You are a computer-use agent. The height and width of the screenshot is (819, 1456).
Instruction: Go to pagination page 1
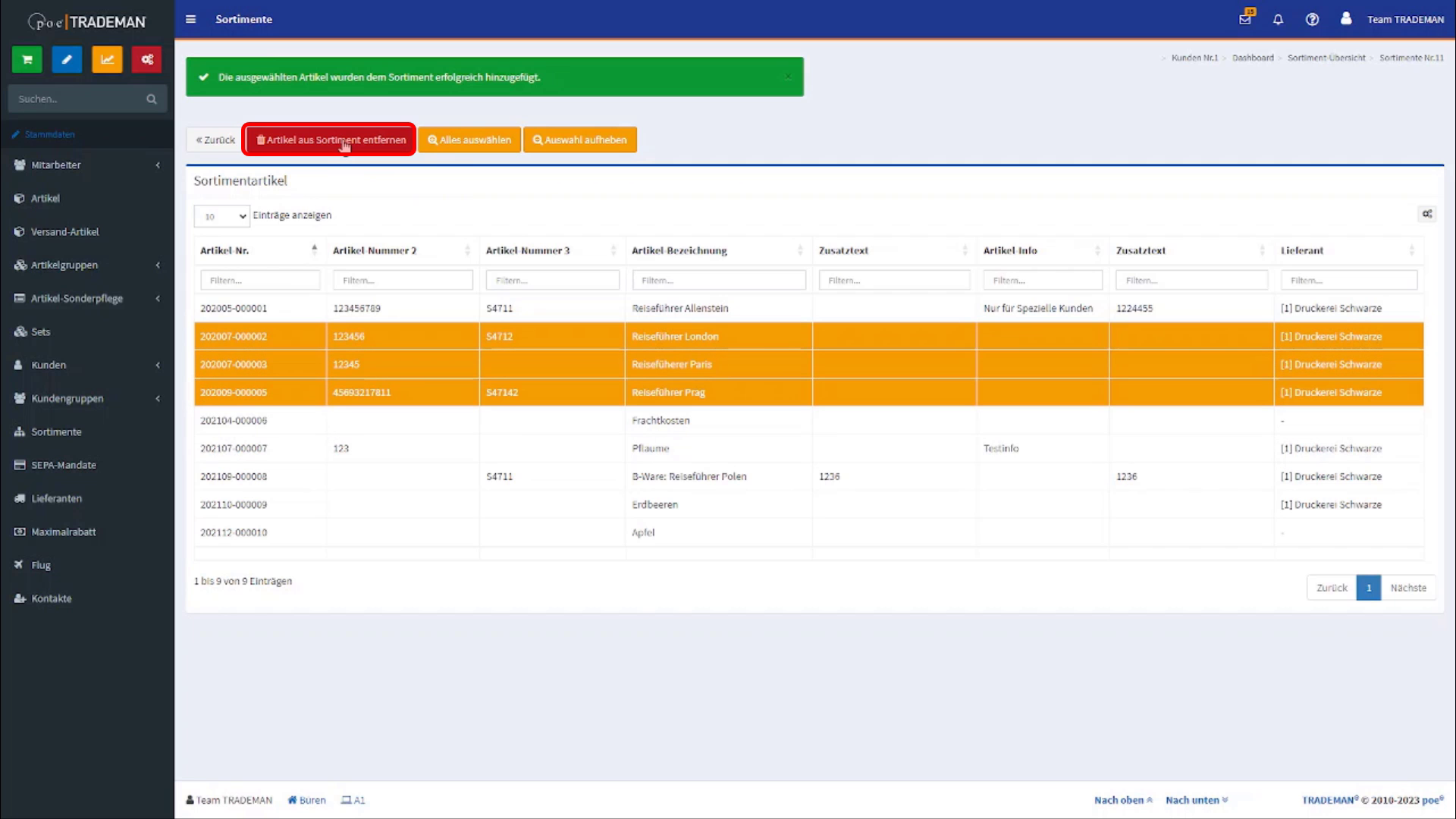(1369, 588)
